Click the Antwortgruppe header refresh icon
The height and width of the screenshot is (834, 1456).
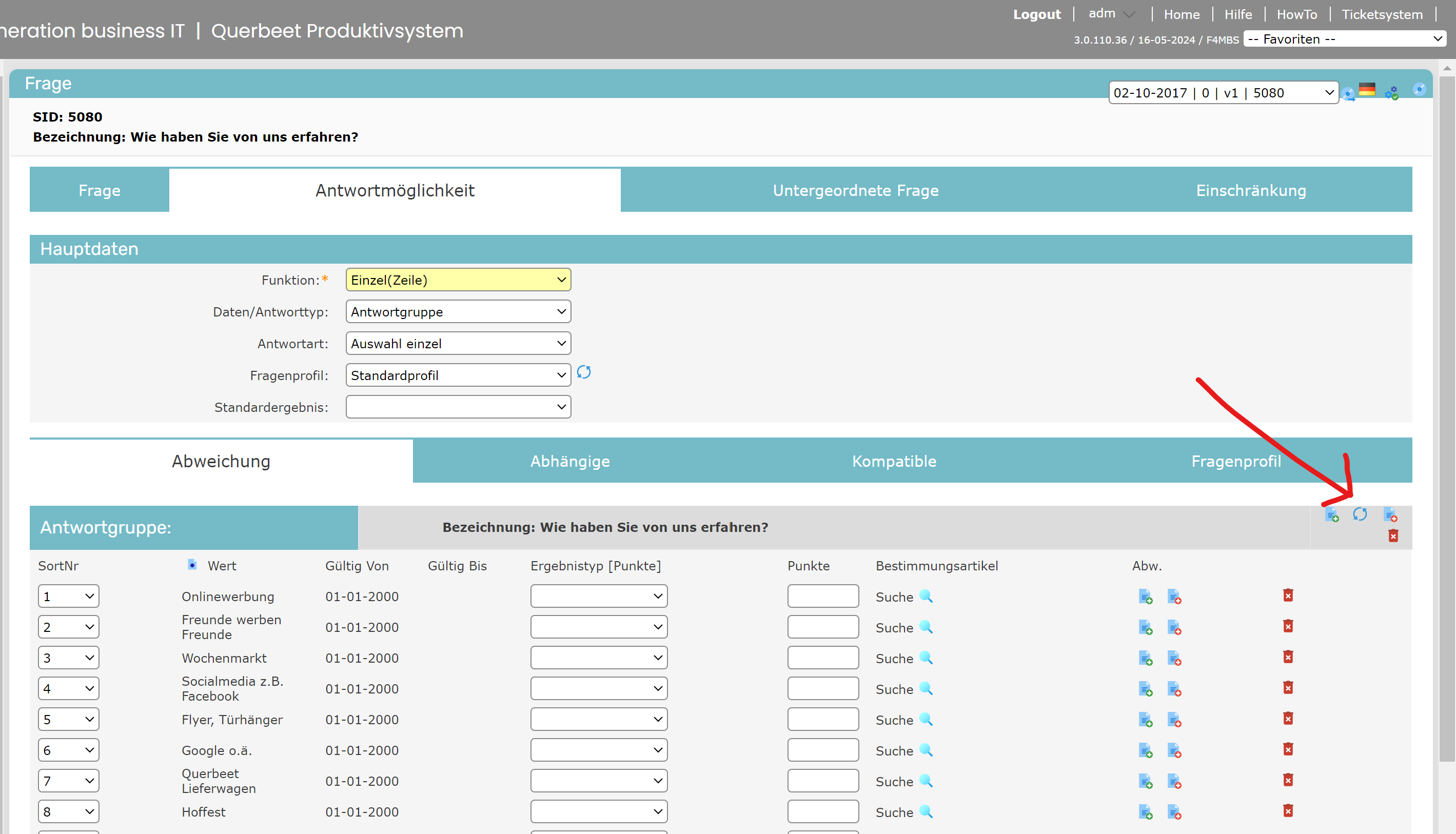1360,514
